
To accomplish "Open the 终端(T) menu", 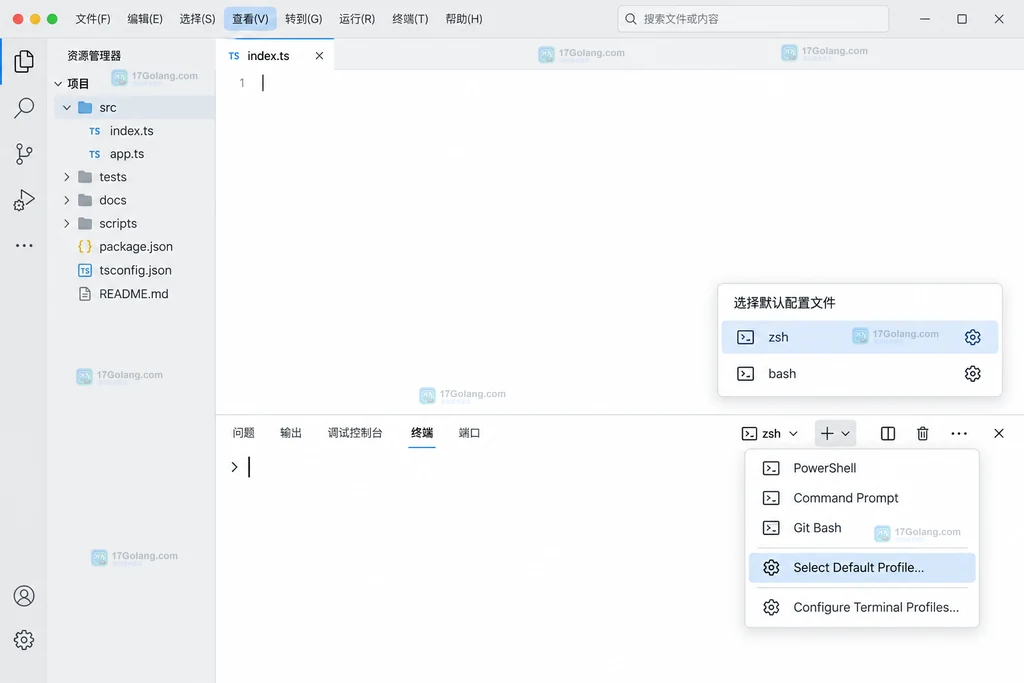I will coord(410,19).
